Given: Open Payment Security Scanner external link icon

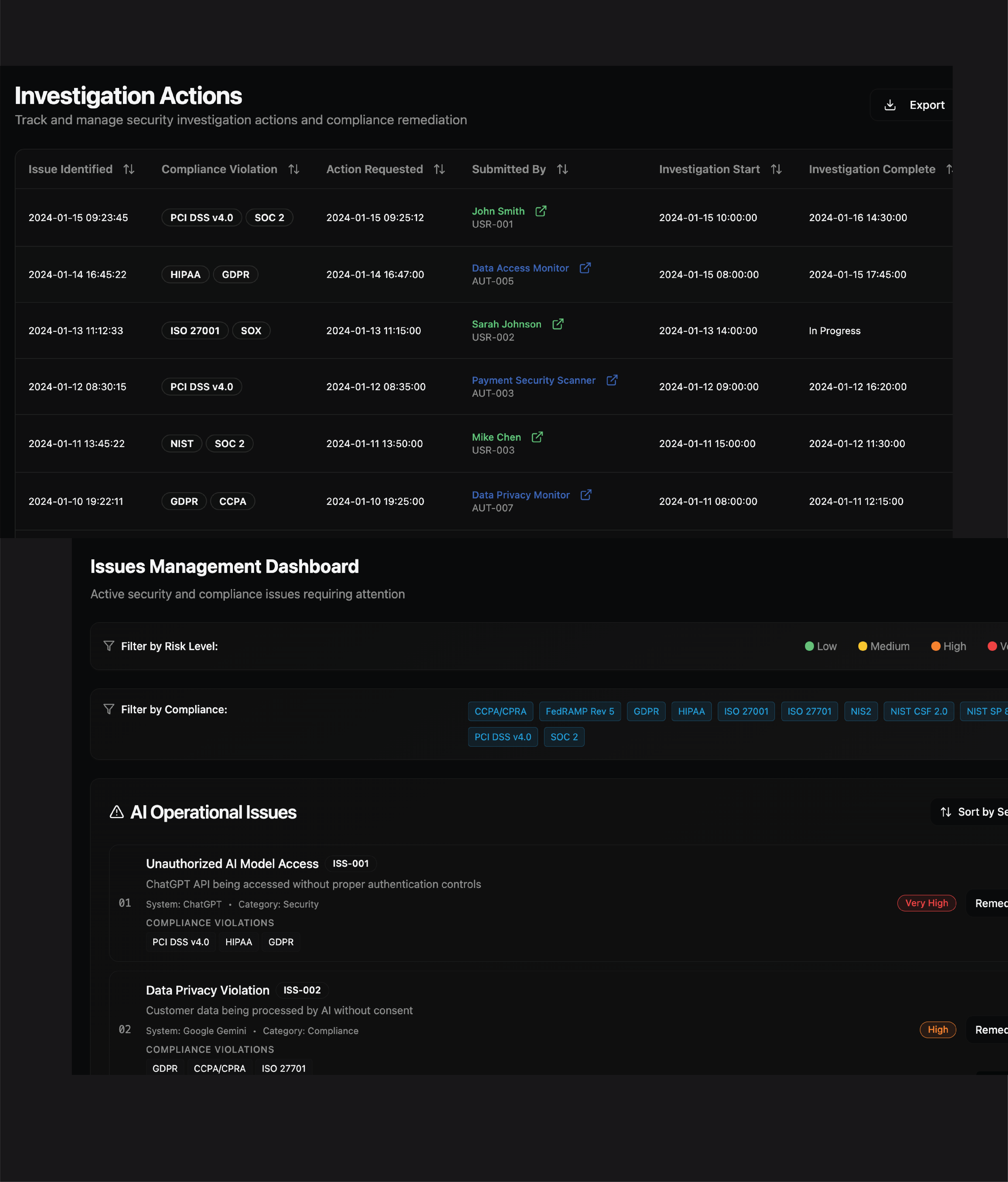Looking at the screenshot, I should pyautogui.click(x=612, y=380).
